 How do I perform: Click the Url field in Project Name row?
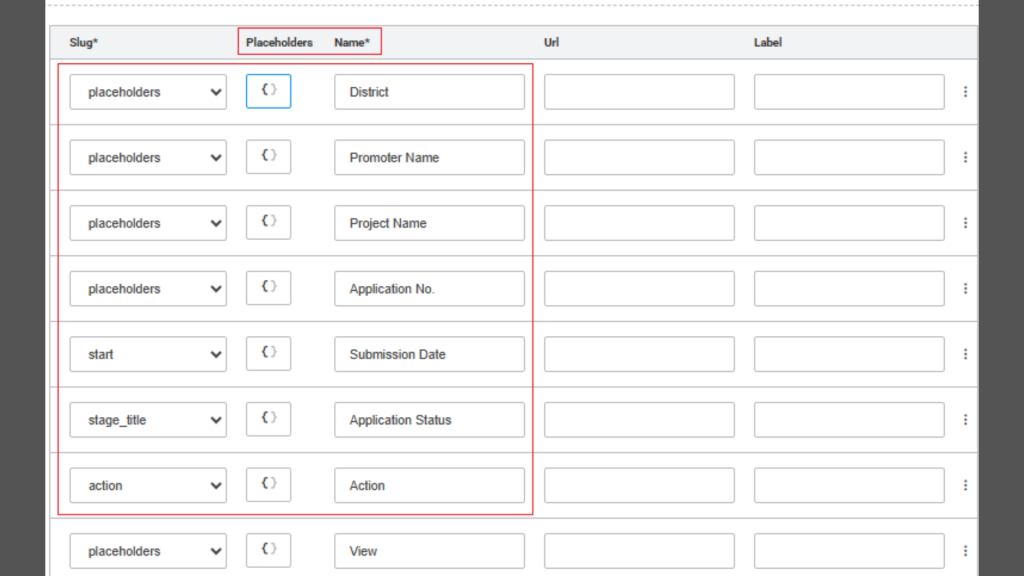point(639,223)
